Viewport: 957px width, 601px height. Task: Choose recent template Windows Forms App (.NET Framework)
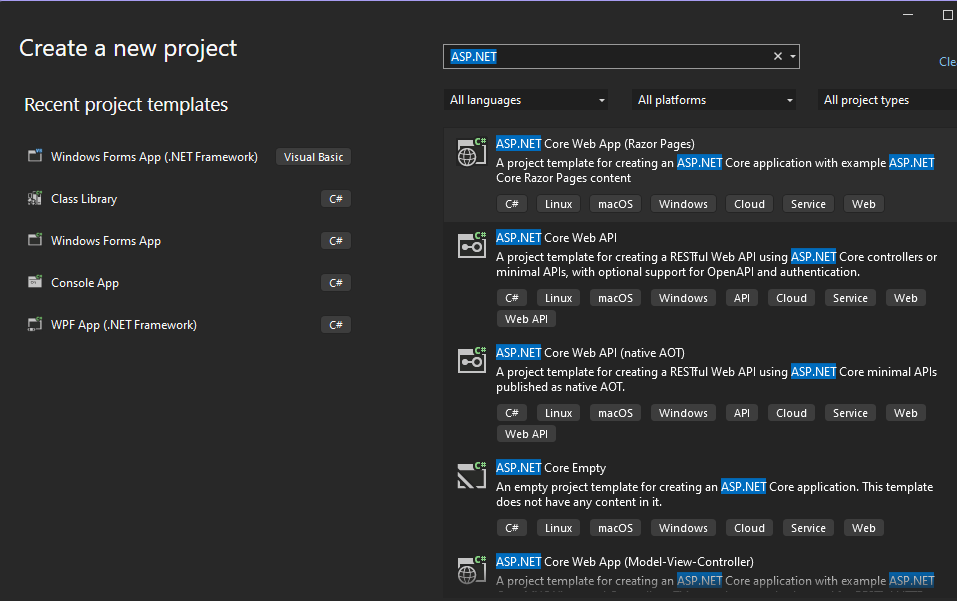coord(189,157)
